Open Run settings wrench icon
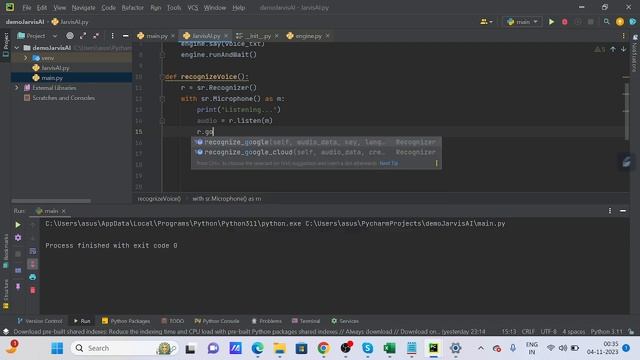Image resolution: width=640 pixels, height=360 pixels. (x=18, y=238)
